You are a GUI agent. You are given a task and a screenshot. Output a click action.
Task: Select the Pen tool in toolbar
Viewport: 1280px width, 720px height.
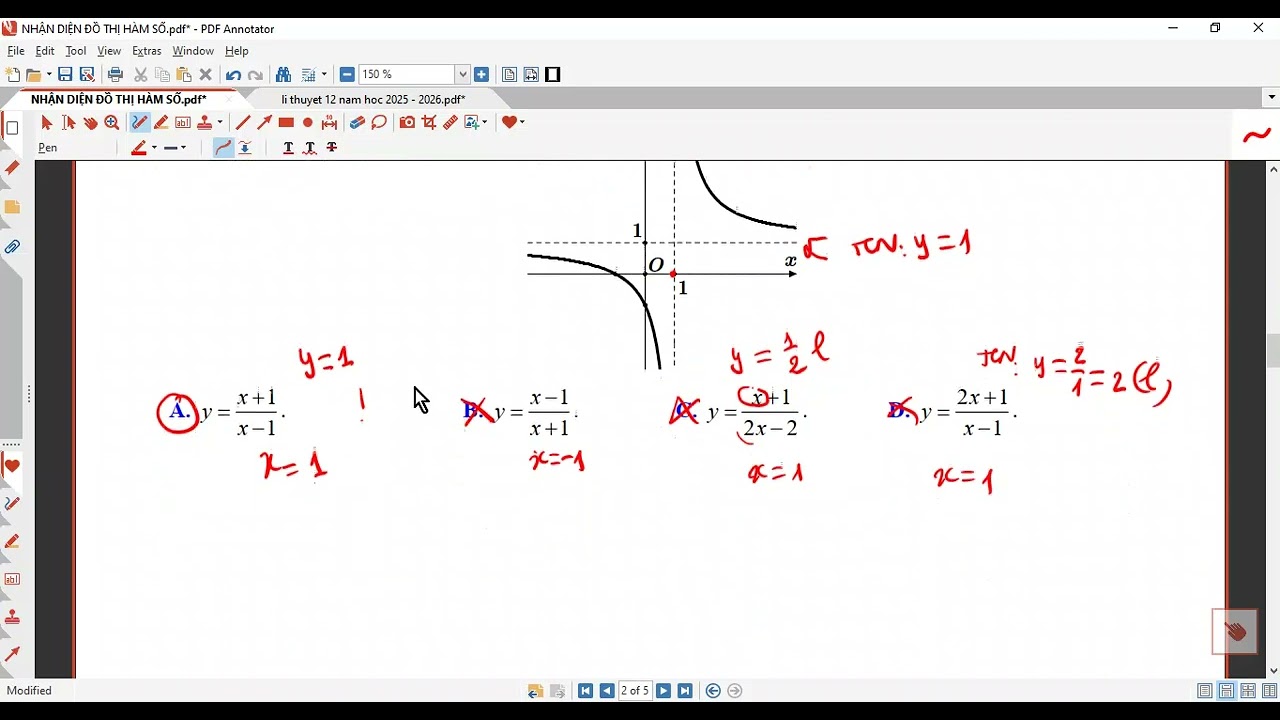click(140, 123)
